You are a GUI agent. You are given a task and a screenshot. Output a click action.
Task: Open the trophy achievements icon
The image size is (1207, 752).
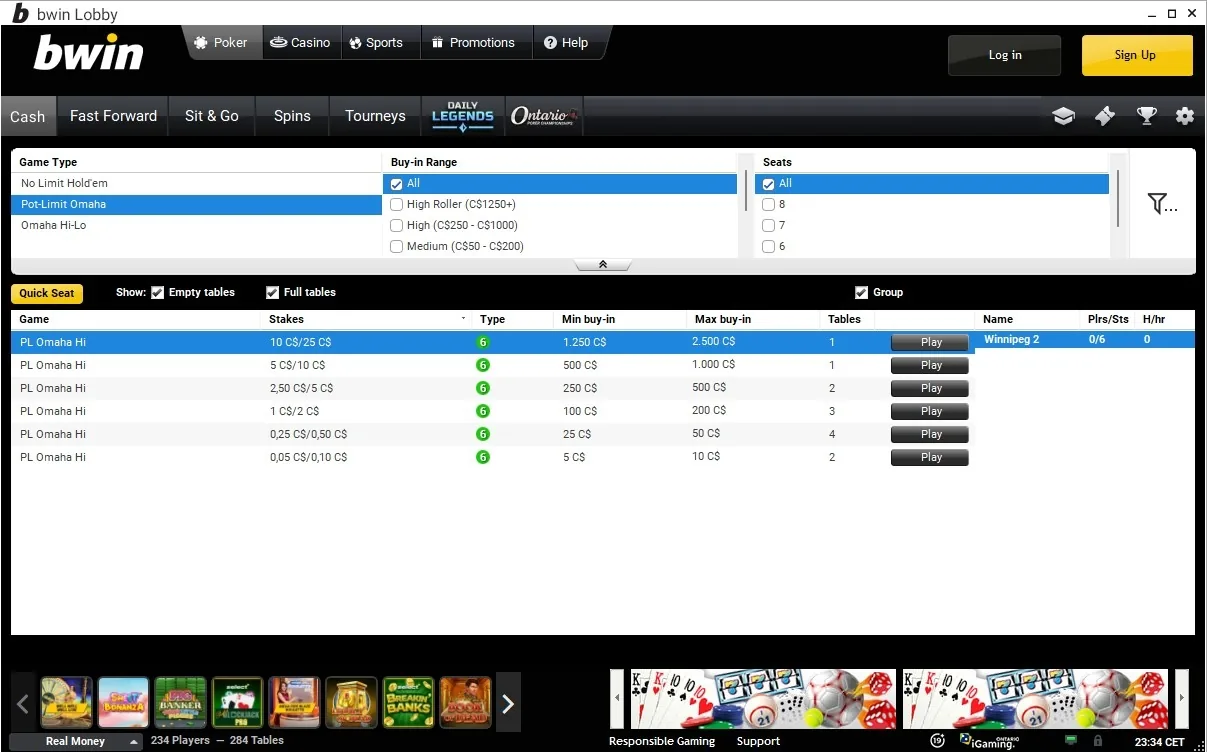tap(1146, 116)
